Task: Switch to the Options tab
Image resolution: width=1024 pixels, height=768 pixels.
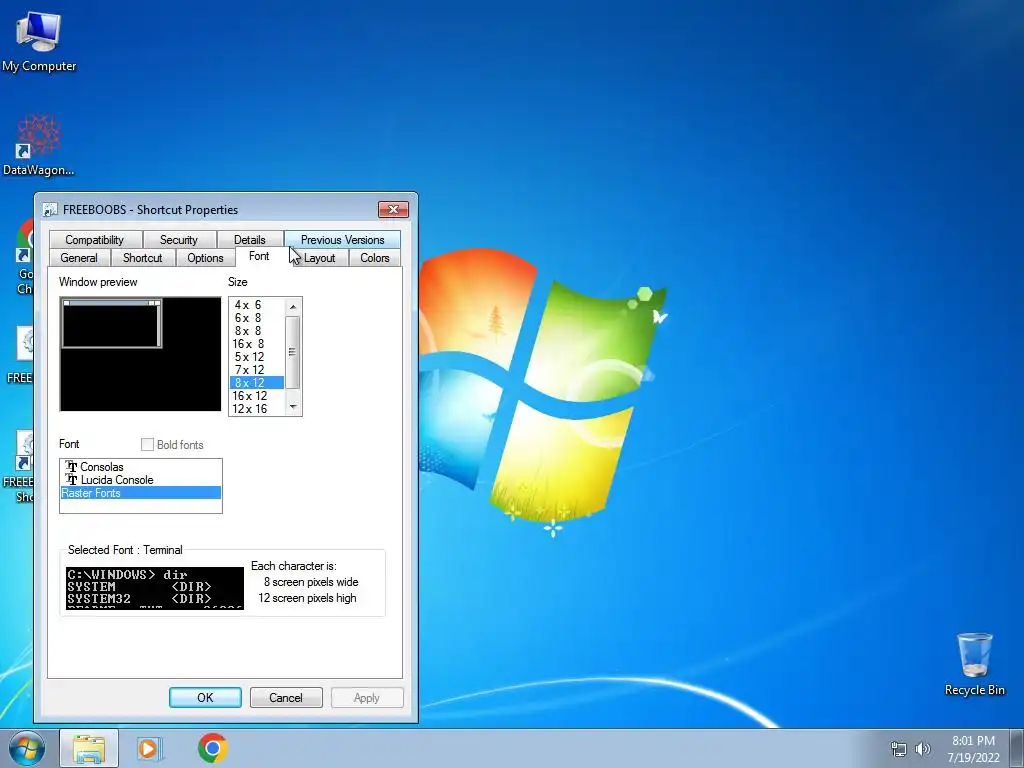Action: click(205, 258)
